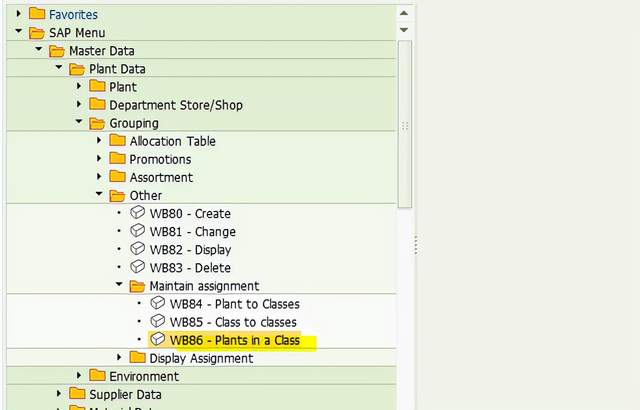The height and width of the screenshot is (410, 640).
Task: Click the WB85 transaction cube icon
Action: pos(158,321)
